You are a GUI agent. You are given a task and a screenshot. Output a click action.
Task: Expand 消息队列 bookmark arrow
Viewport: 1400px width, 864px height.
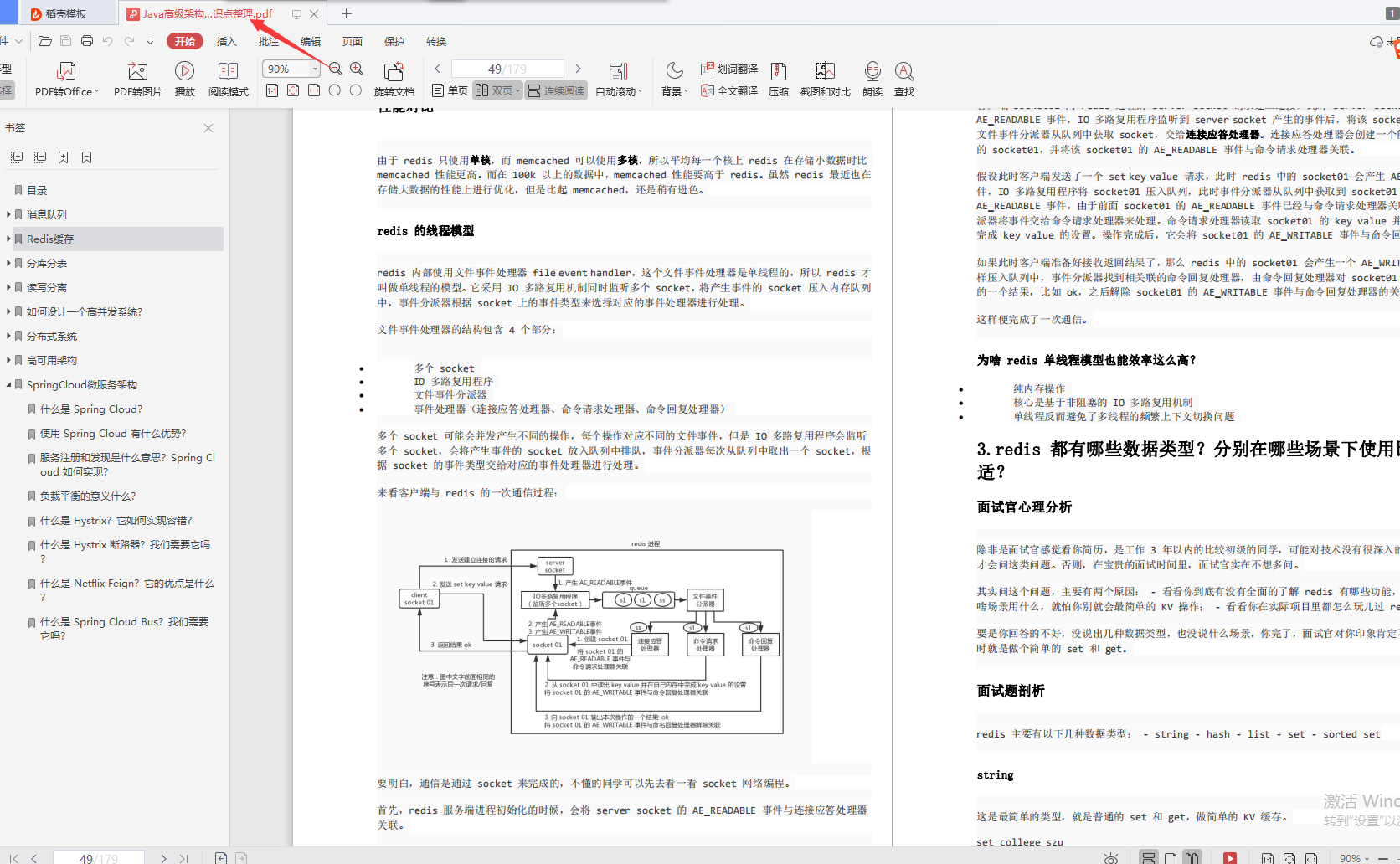8,214
